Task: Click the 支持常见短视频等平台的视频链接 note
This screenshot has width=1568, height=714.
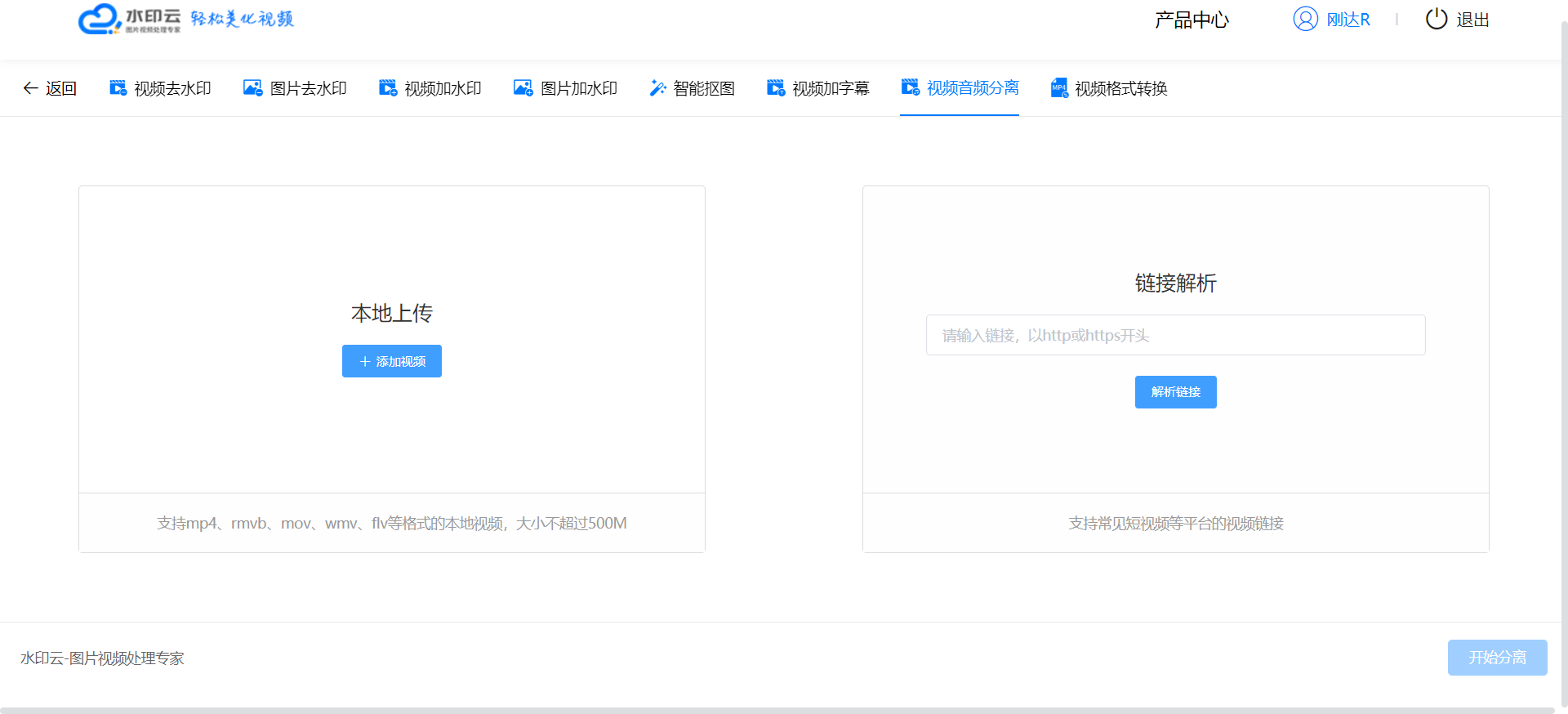Action: (x=1176, y=523)
